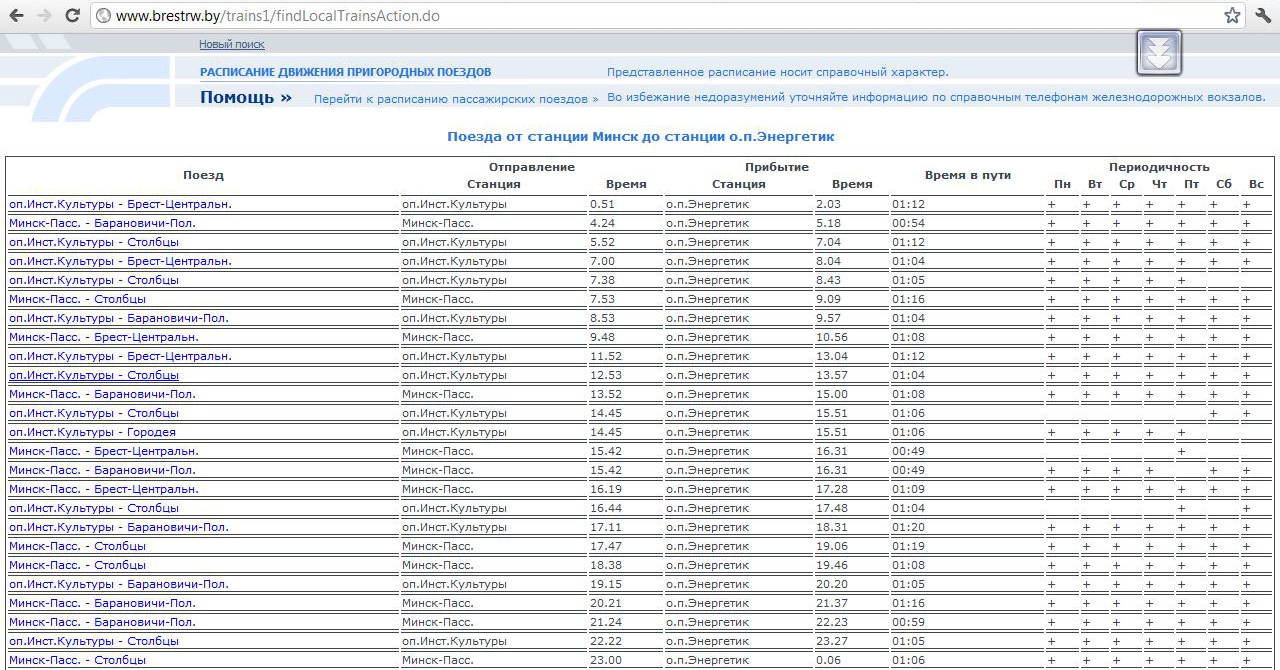The width and height of the screenshot is (1280, 670).
Task: Open the underlined Столбцы train departing 12.53
Action: (x=94, y=375)
